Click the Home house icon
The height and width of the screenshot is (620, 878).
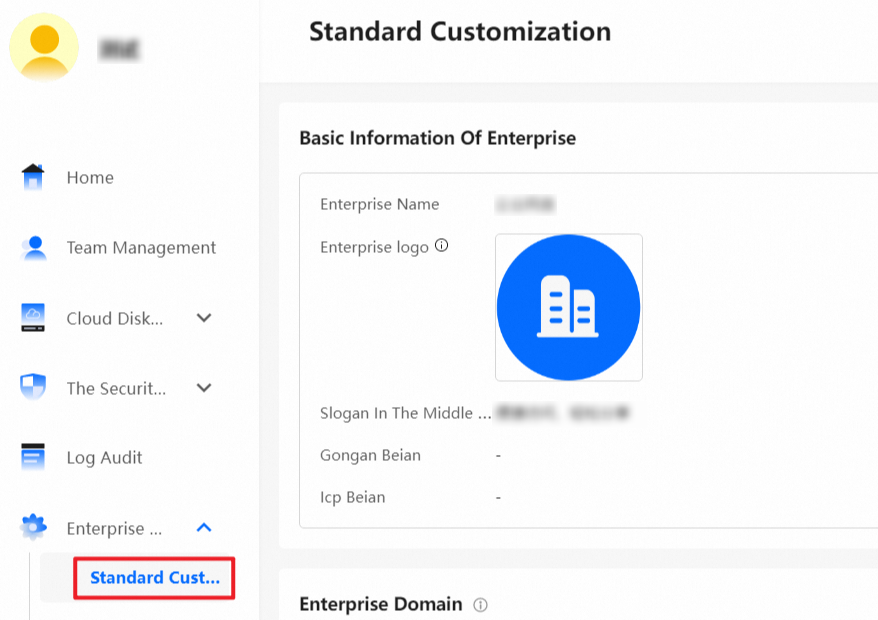tap(33, 177)
